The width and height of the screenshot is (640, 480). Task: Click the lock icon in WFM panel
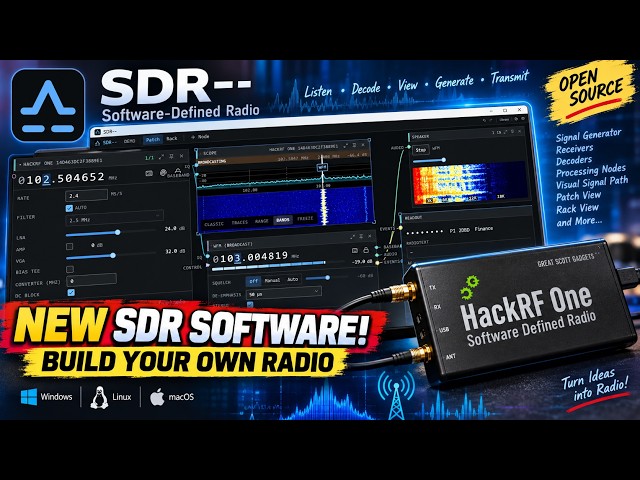click(366, 249)
